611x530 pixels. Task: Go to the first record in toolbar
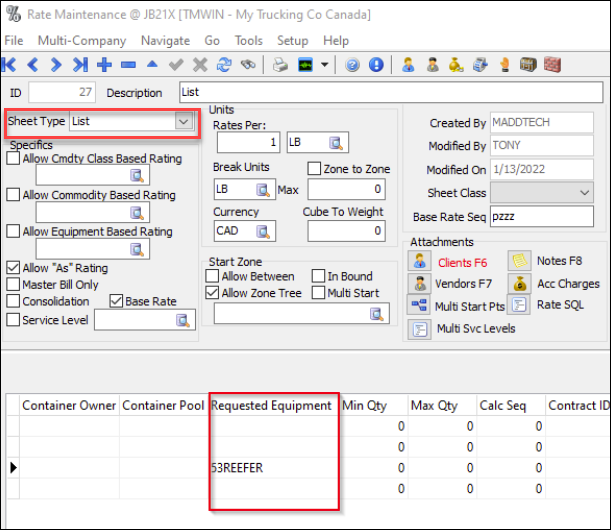coord(10,65)
